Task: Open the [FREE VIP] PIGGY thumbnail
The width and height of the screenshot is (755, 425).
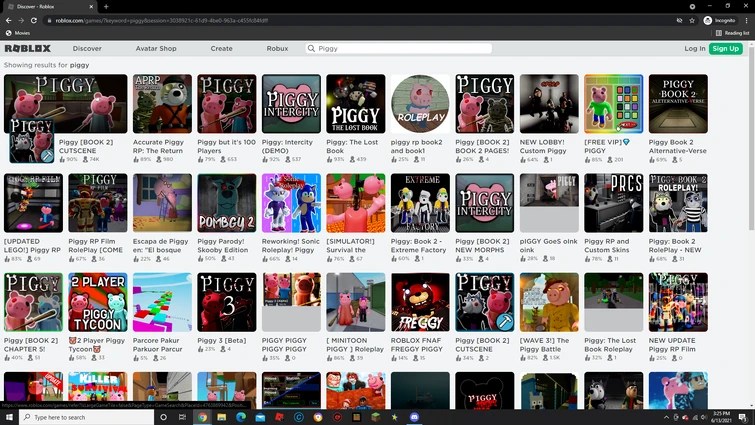Action: pyautogui.click(x=614, y=103)
